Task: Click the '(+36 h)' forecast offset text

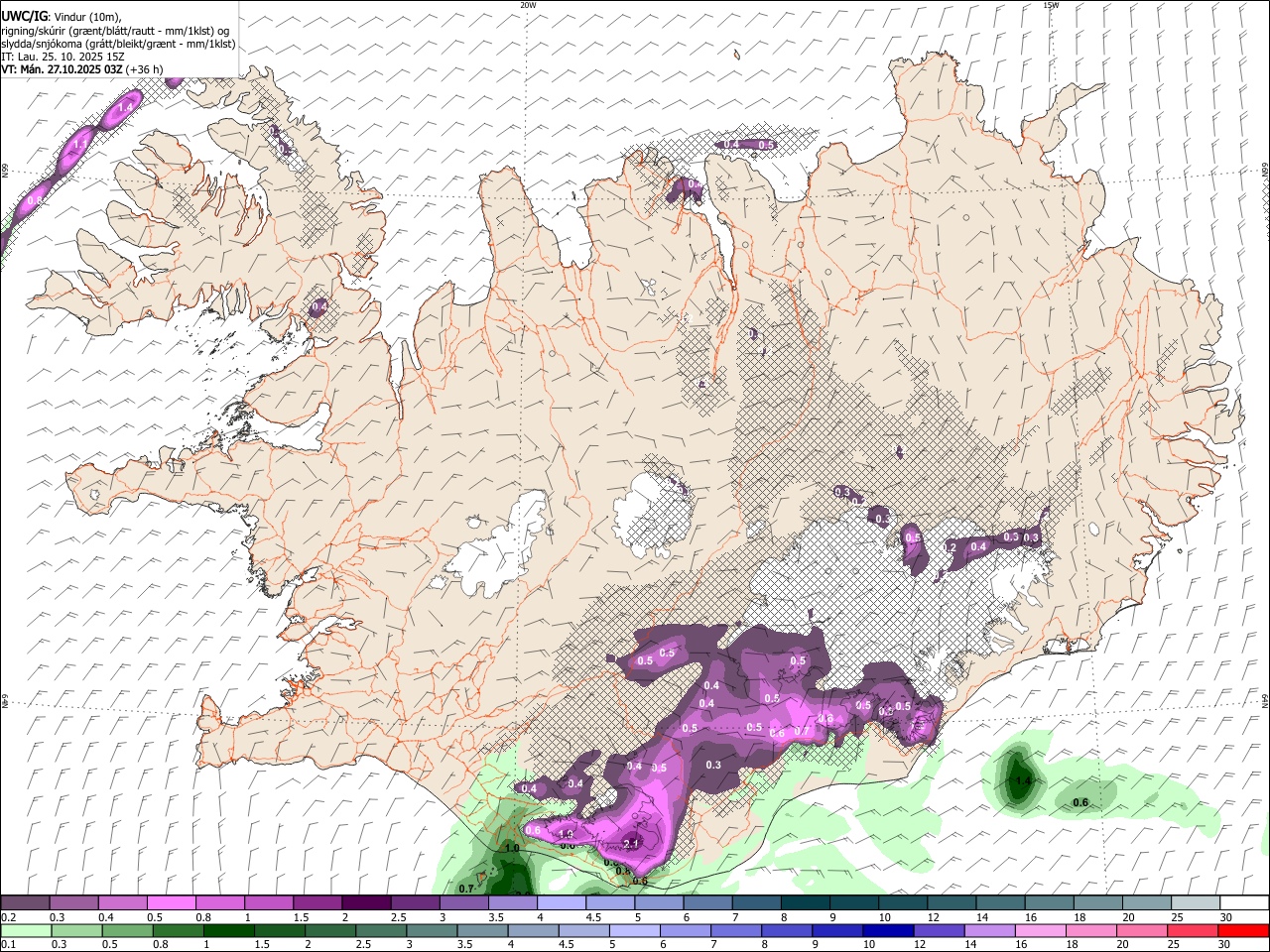Action: pyautogui.click(x=145, y=69)
